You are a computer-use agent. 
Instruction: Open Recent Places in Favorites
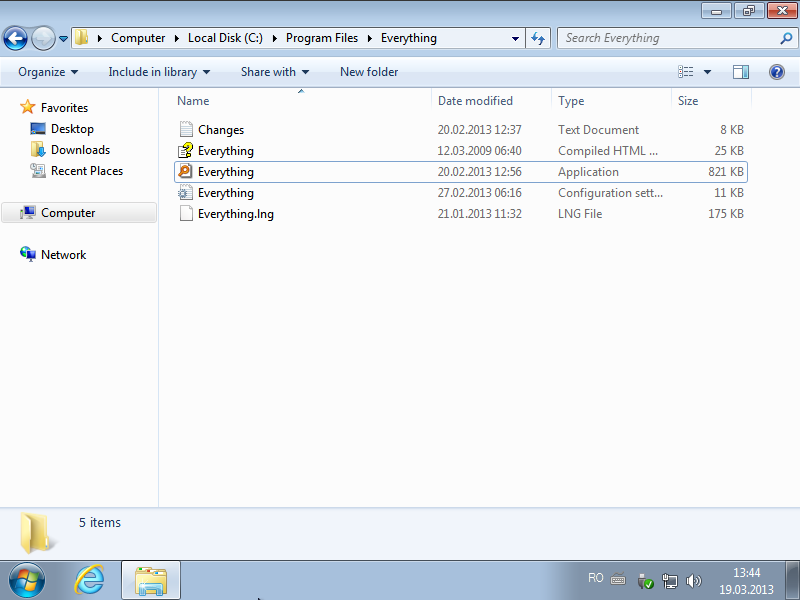pos(77,170)
